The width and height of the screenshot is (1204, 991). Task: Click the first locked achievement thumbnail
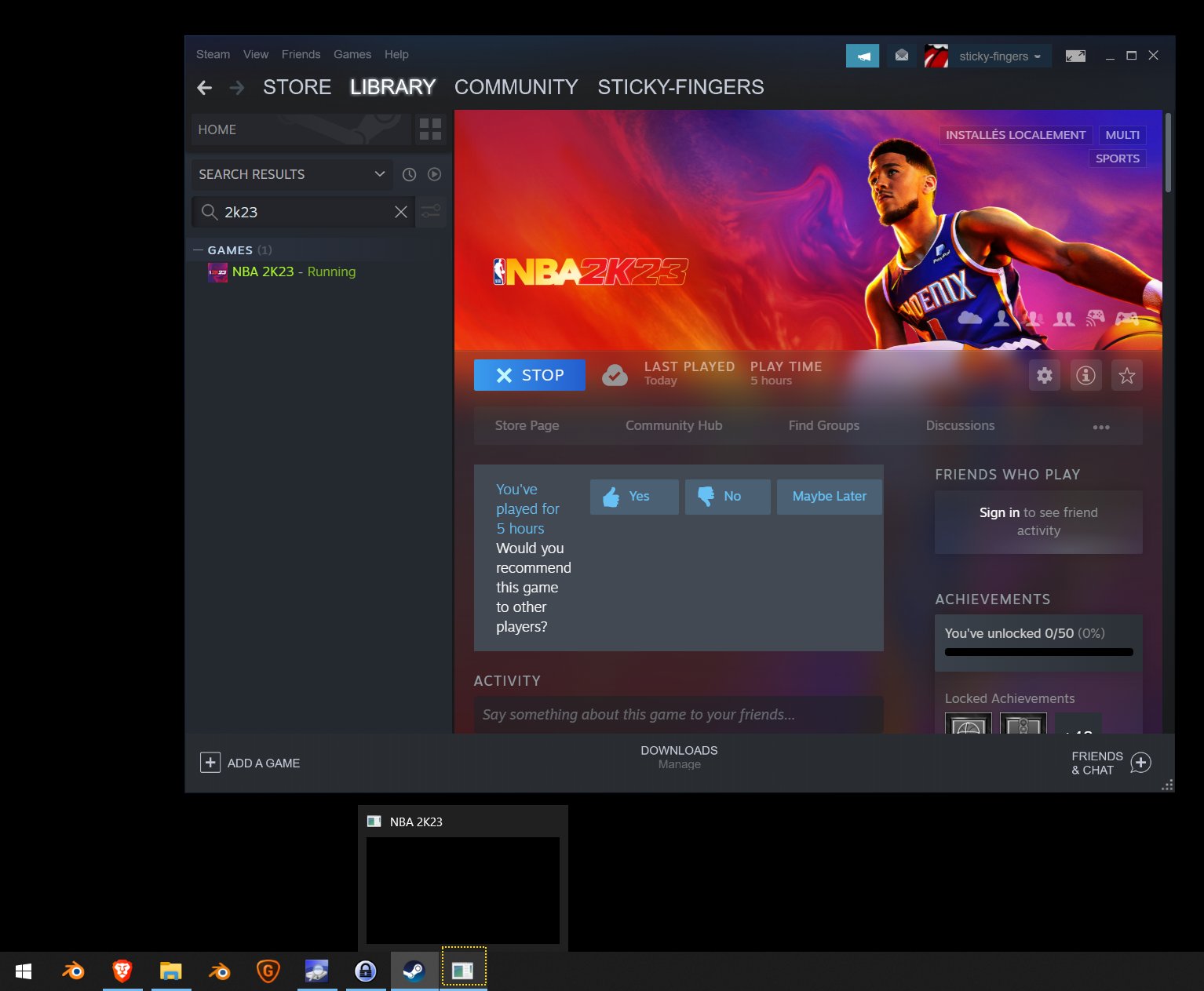[x=968, y=723]
